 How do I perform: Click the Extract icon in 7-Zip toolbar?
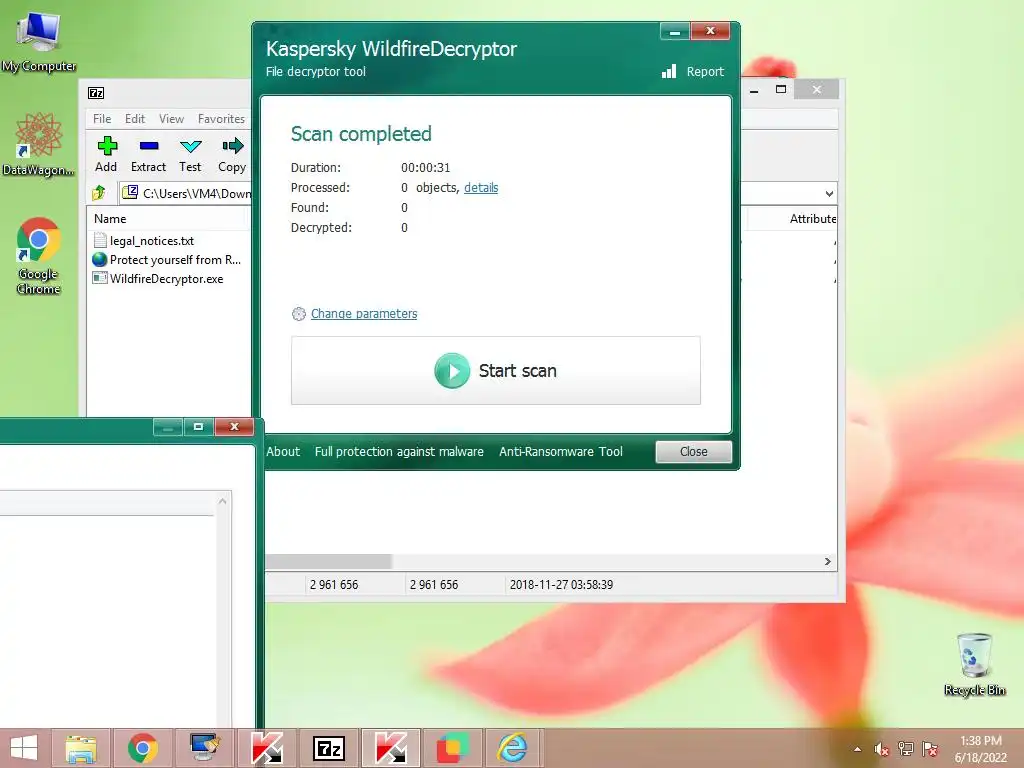click(149, 146)
